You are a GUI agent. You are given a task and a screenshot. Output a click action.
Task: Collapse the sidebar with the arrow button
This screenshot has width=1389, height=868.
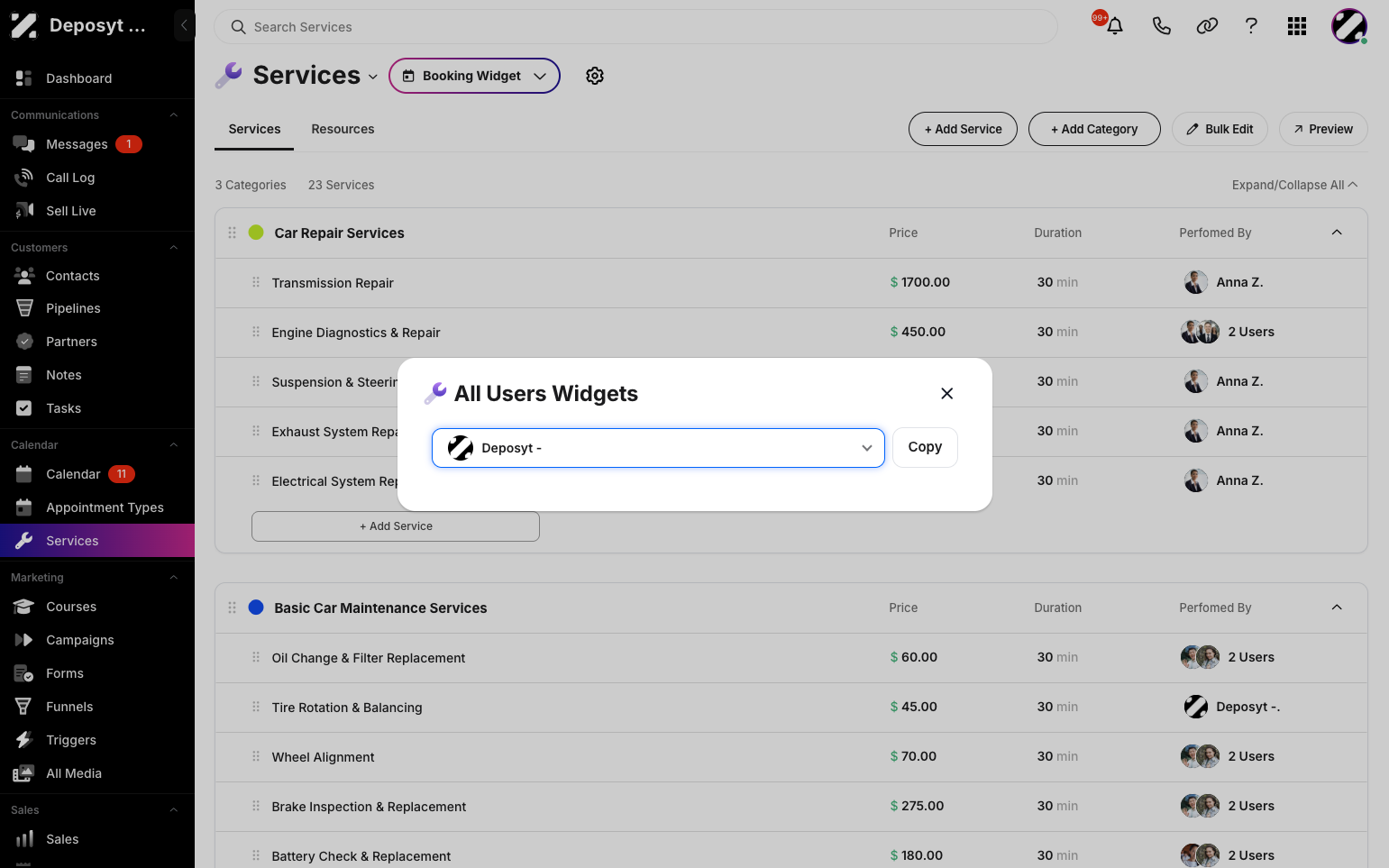point(184,25)
